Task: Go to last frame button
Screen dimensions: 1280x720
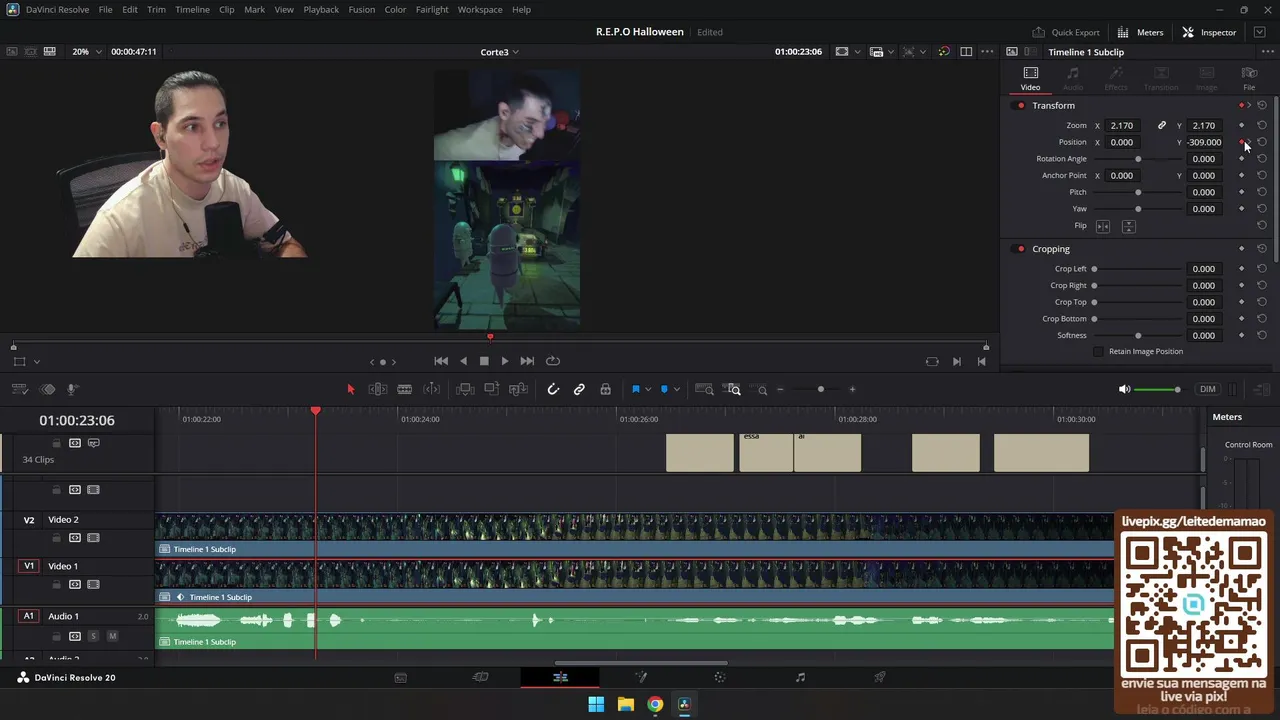Action: point(527,361)
